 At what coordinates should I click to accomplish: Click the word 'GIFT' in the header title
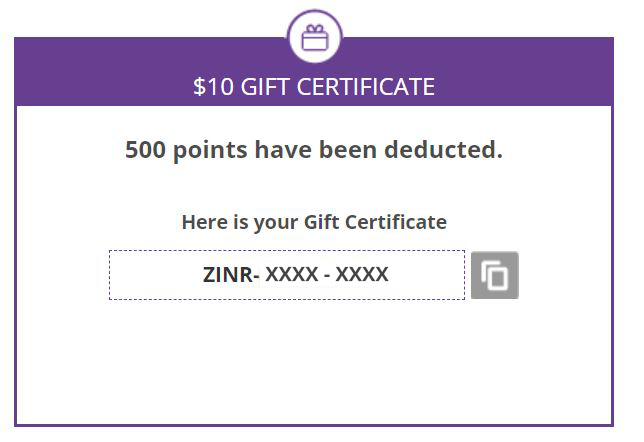pyautogui.click(x=265, y=87)
